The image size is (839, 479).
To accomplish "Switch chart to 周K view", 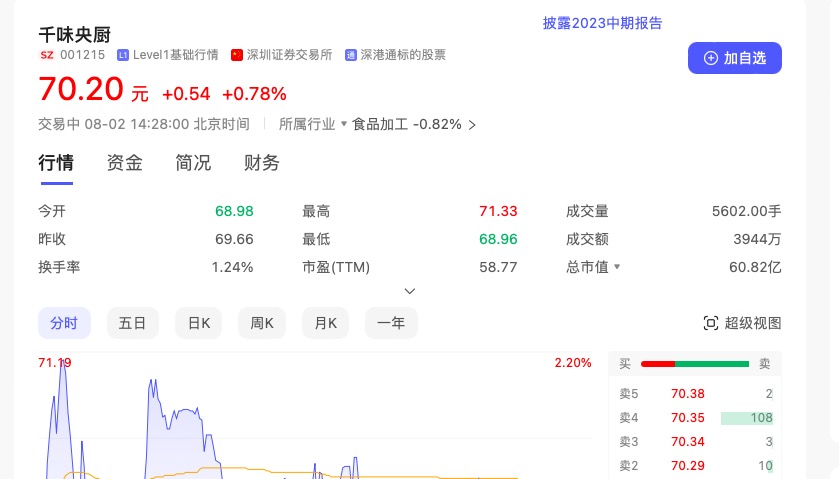I will 262,323.
